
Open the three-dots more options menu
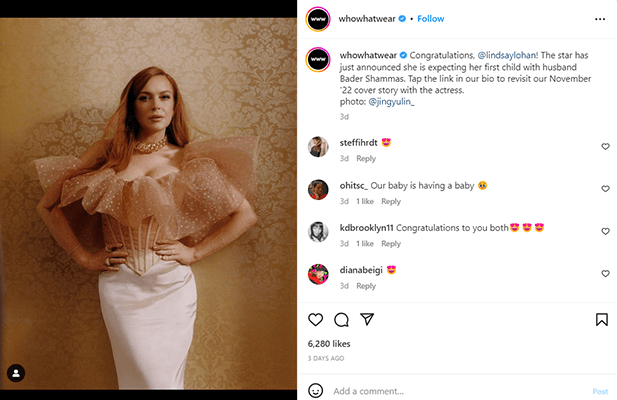600,19
